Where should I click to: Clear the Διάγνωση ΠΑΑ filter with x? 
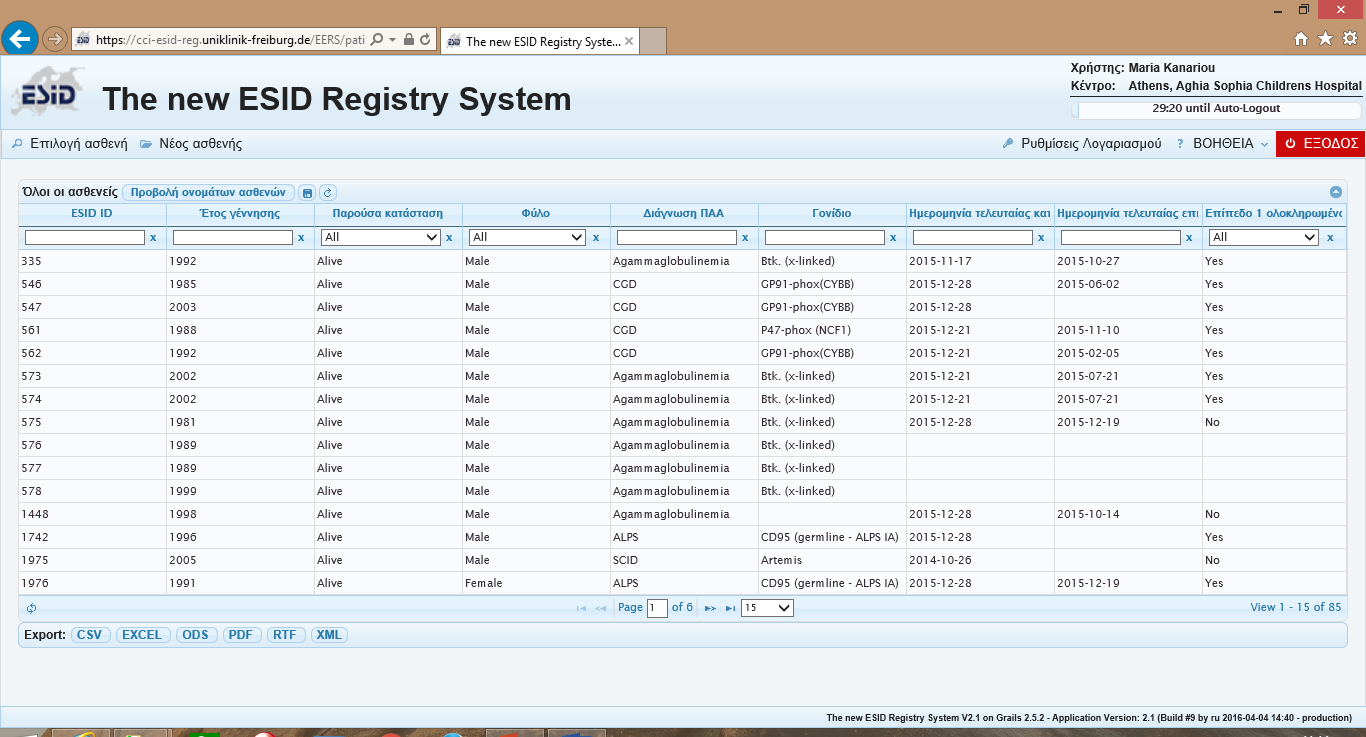(745, 238)
